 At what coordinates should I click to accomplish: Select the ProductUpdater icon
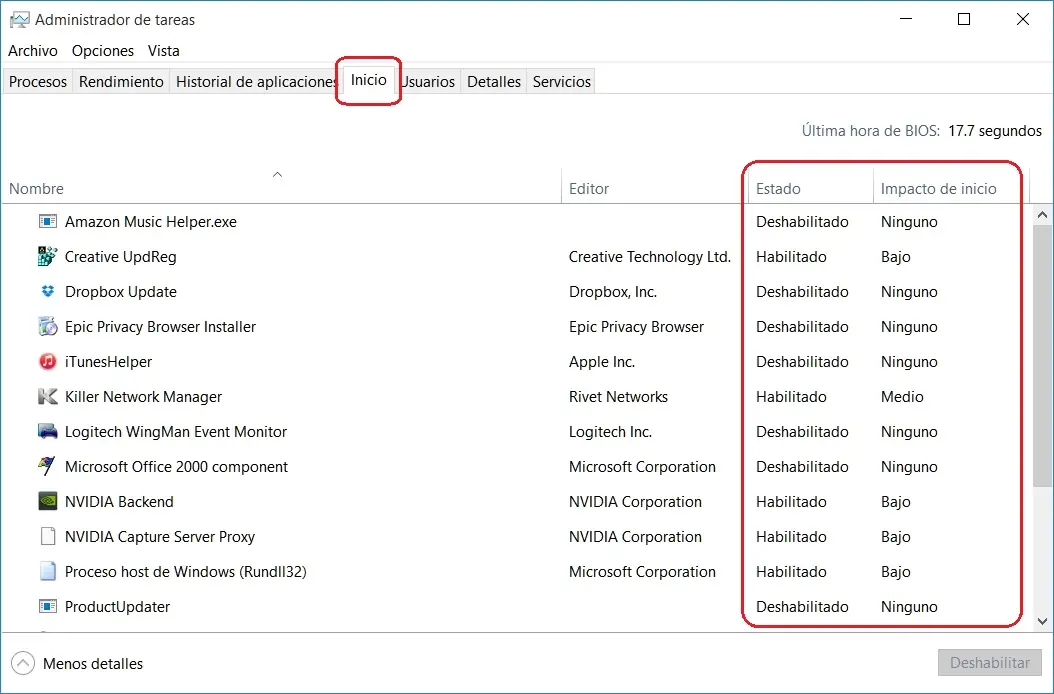click(x=48, y=606)
